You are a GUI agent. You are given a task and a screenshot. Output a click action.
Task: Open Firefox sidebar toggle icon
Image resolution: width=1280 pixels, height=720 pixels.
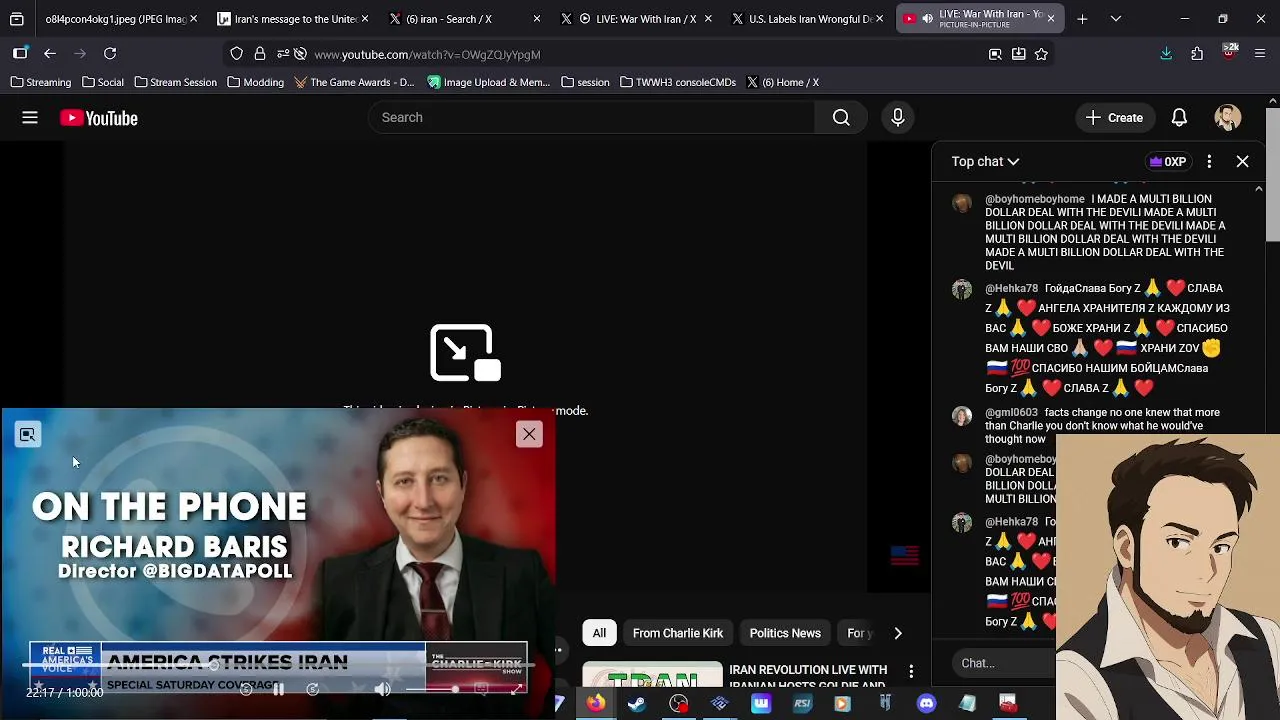click(x=20, y=54)
